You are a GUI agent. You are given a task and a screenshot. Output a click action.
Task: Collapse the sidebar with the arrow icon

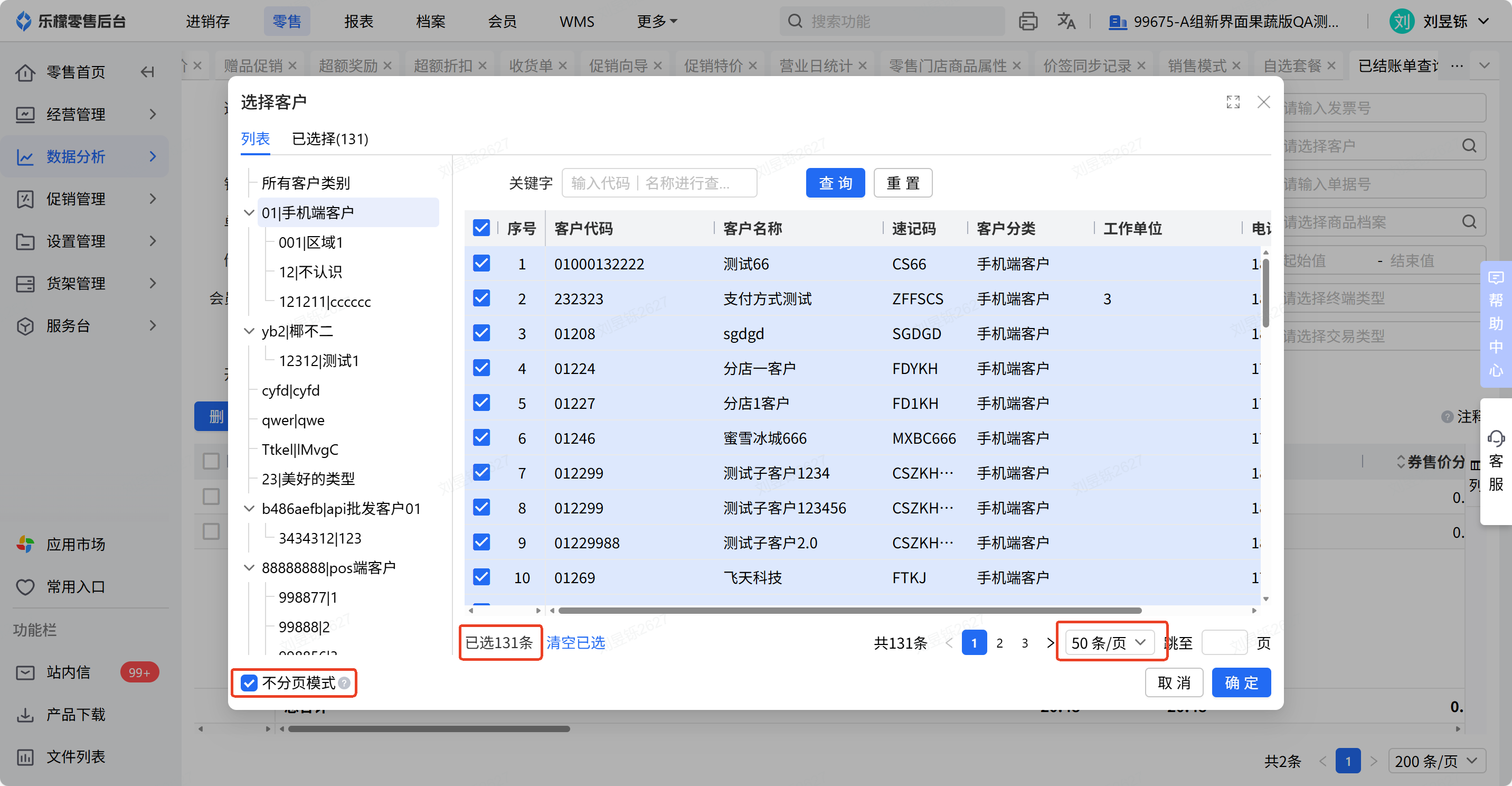147,72
